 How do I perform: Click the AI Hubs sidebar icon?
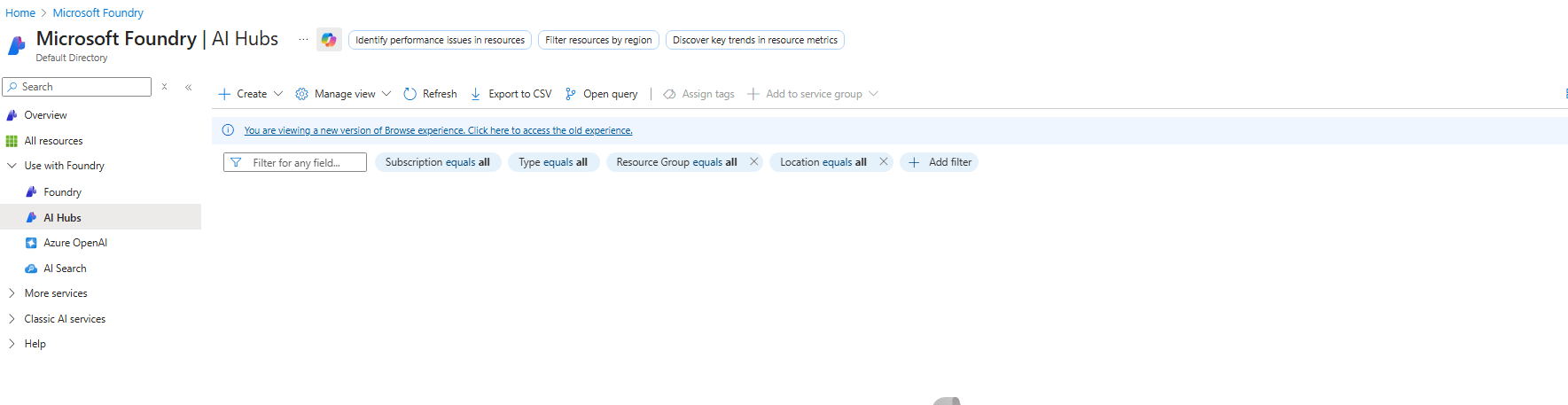click(x=31, y=218)
